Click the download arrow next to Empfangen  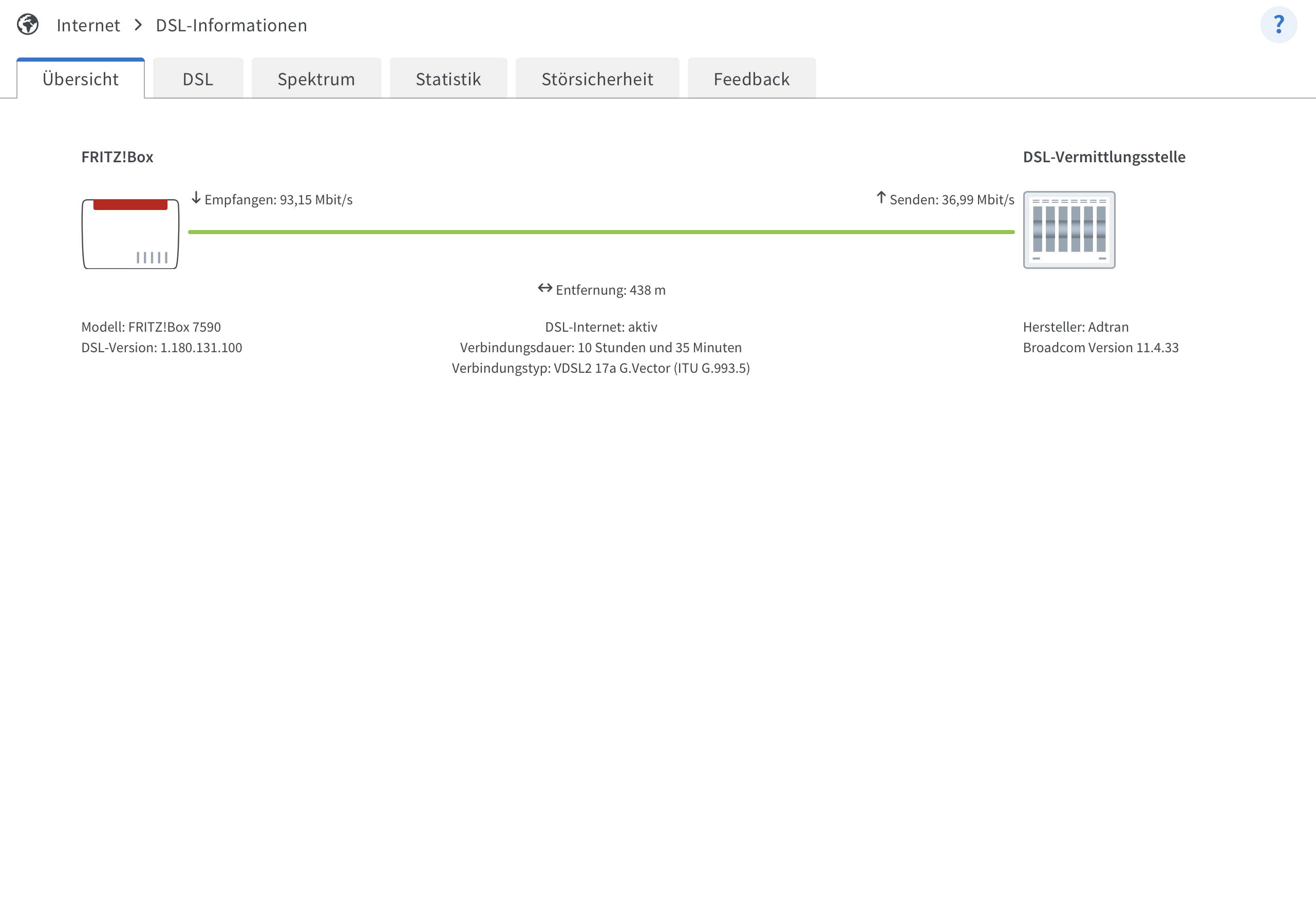(196, 198)
